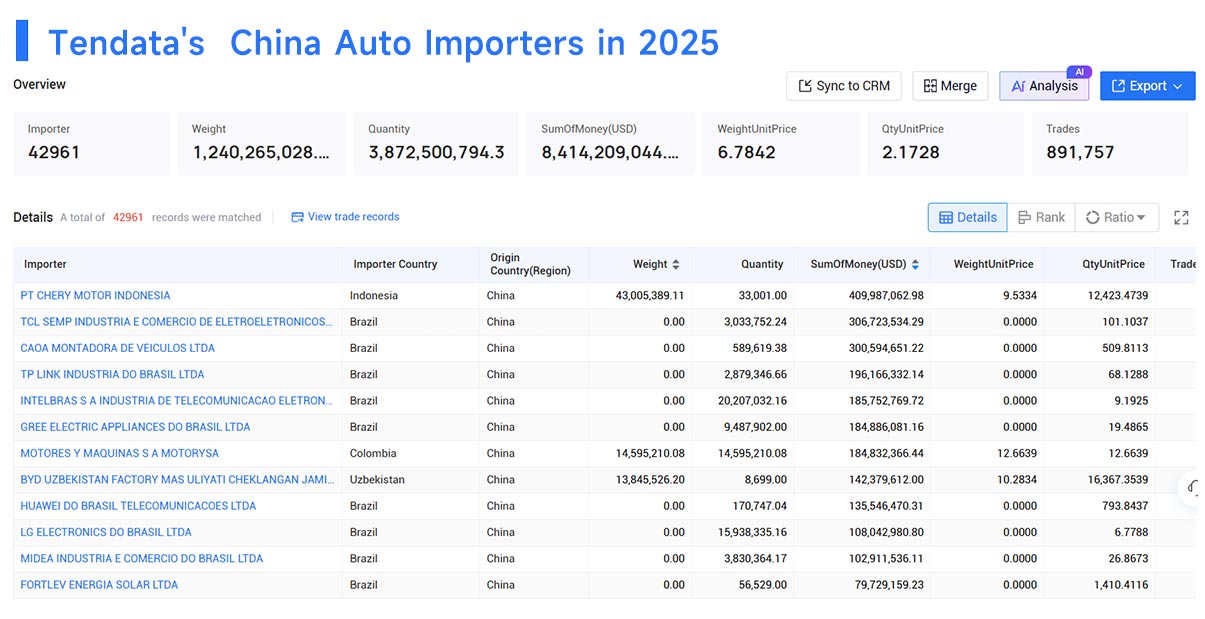Open HUAWEI DO BRASIL TELECOMUNICACOES LTDA

click(138, 506)
